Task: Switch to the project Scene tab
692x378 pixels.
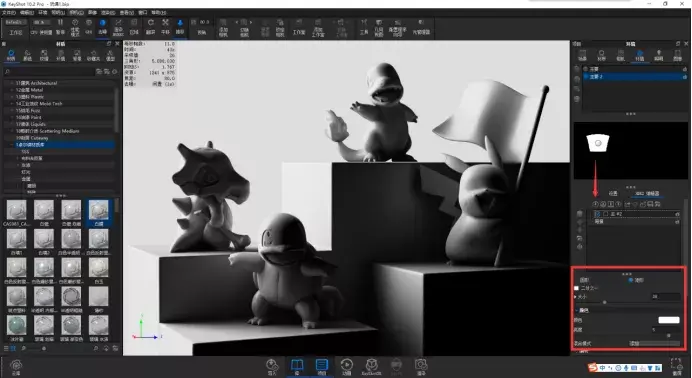Action: pyautogui.click(x=583, y=55)
